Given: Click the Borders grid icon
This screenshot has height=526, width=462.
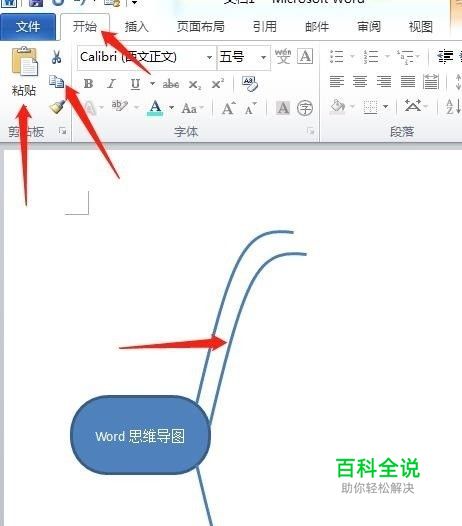Looking at the screenshot, I should (x=370, y=107).
